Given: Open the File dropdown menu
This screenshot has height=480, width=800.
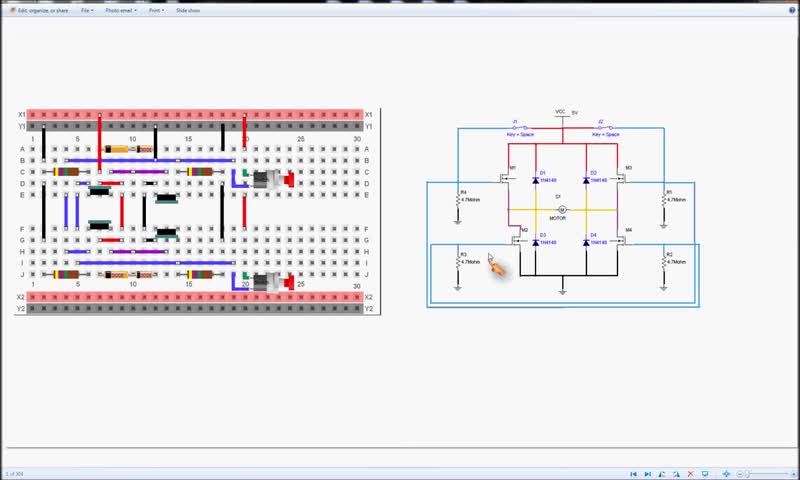Looking at the screenshot, I should coord(87,10).
